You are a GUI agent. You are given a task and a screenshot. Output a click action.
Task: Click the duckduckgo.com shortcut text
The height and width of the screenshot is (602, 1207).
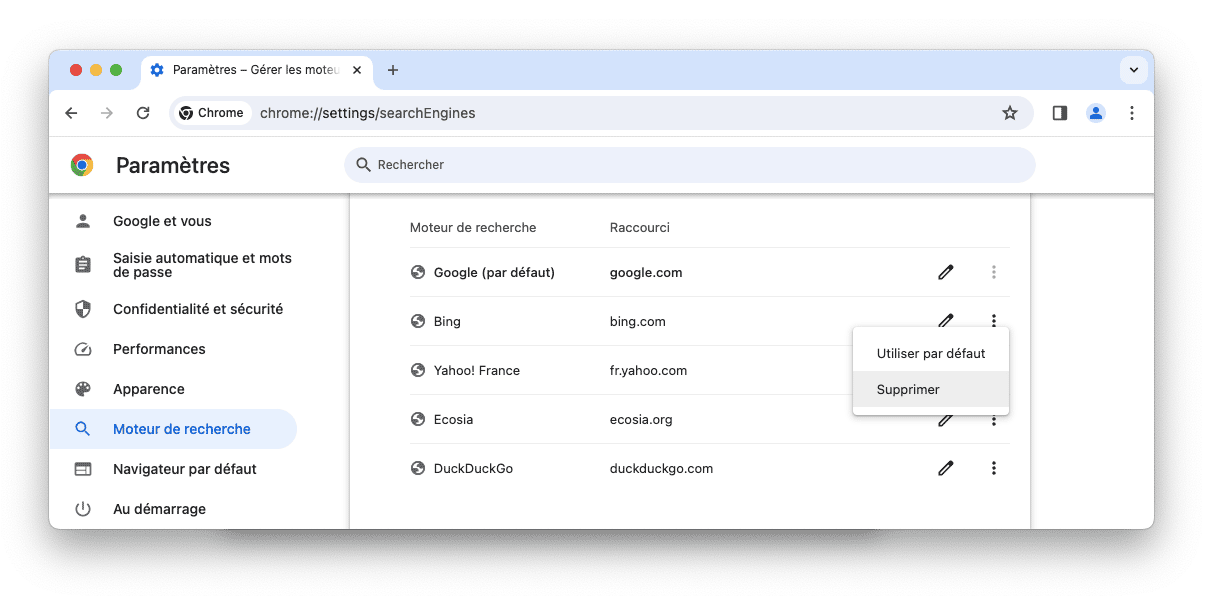pos(661,468)
